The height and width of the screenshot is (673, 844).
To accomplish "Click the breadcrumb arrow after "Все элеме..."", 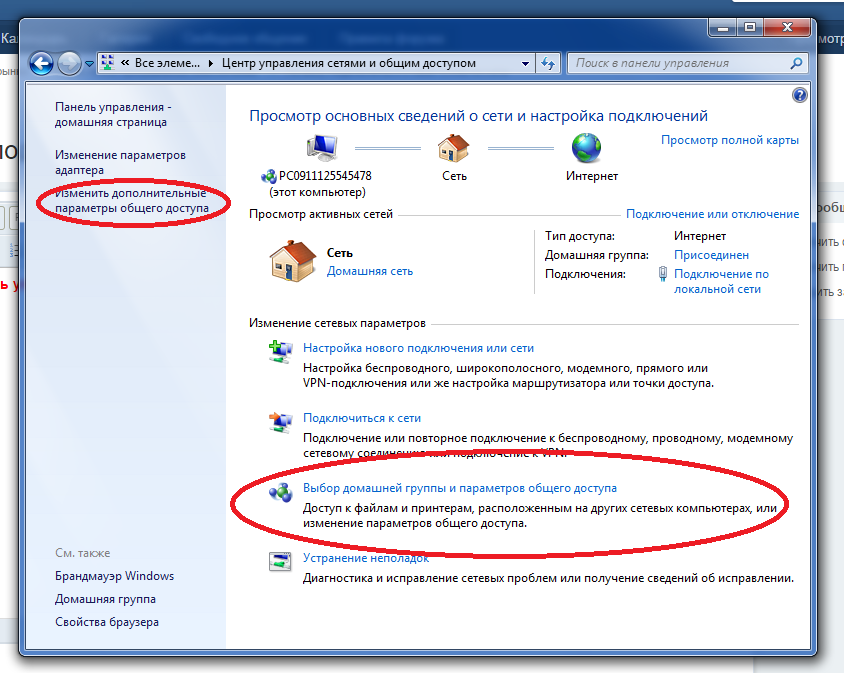I will coord(210,64).
